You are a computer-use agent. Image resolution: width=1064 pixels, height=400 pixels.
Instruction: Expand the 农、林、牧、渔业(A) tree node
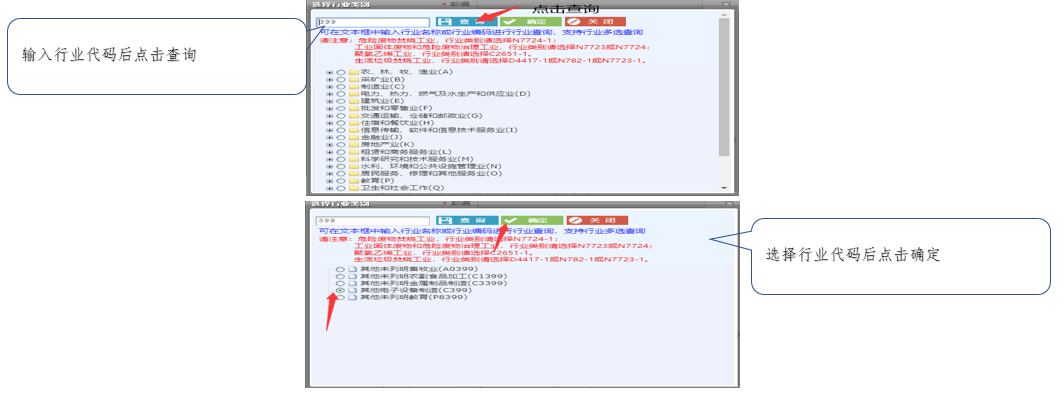point(330,72)
